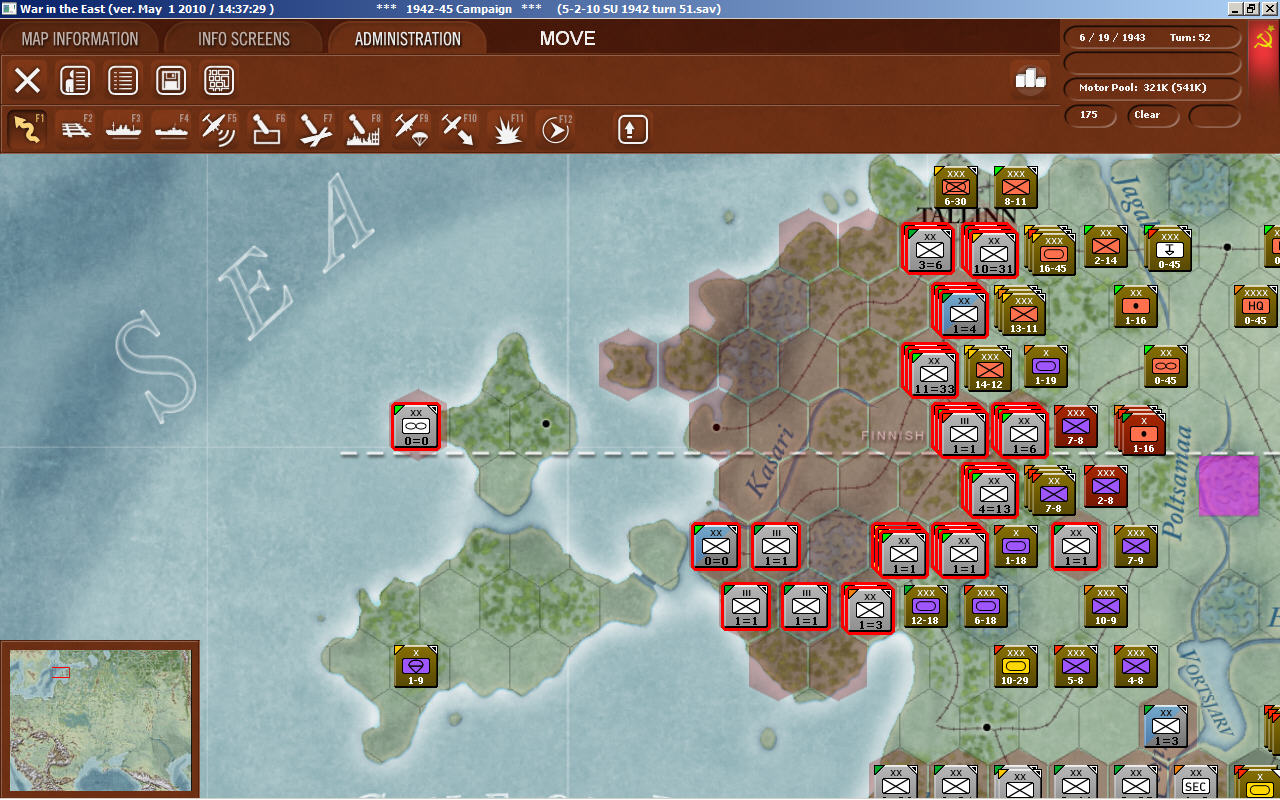1280x800 pixels.
Task: Select the F5 air recon mode
Action: [219, 129]
